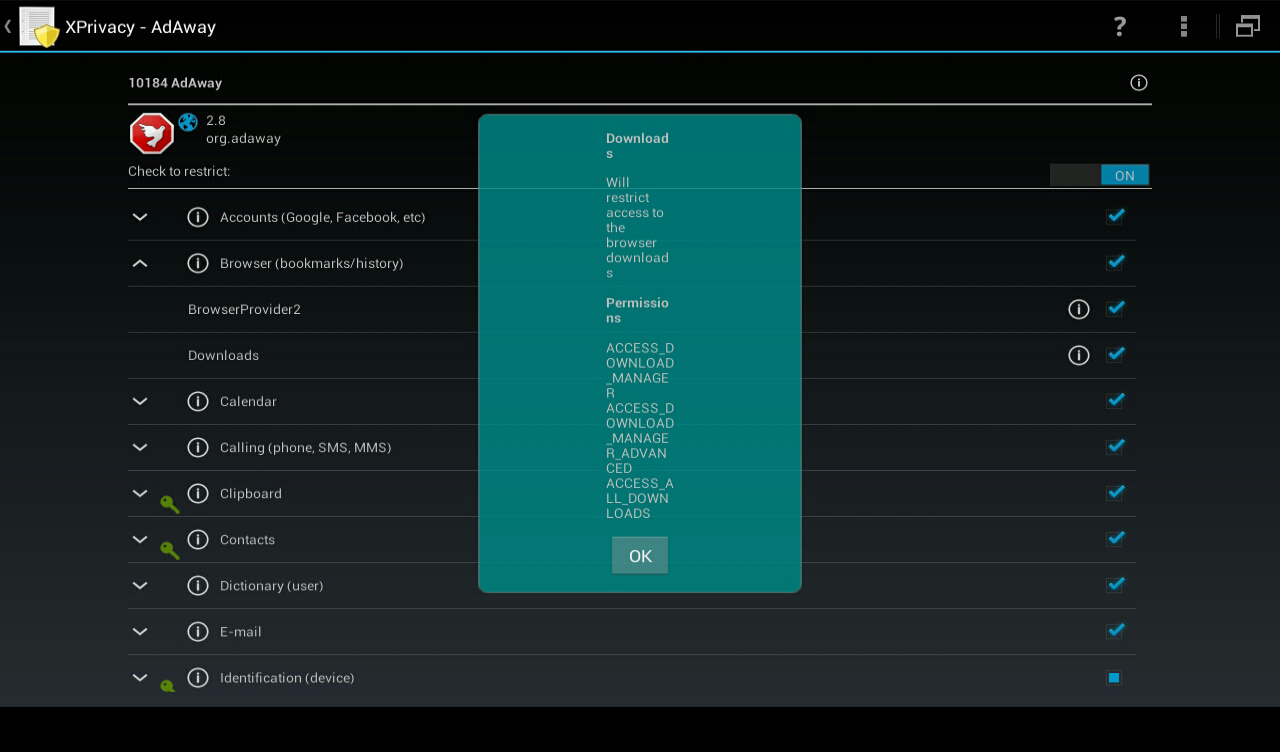The height and width of the screenshot is (752, 1280).
Task: Tap the Calling (phone, SMS, MMS) label
Action: pyautogui.click(x=305, y=447)
